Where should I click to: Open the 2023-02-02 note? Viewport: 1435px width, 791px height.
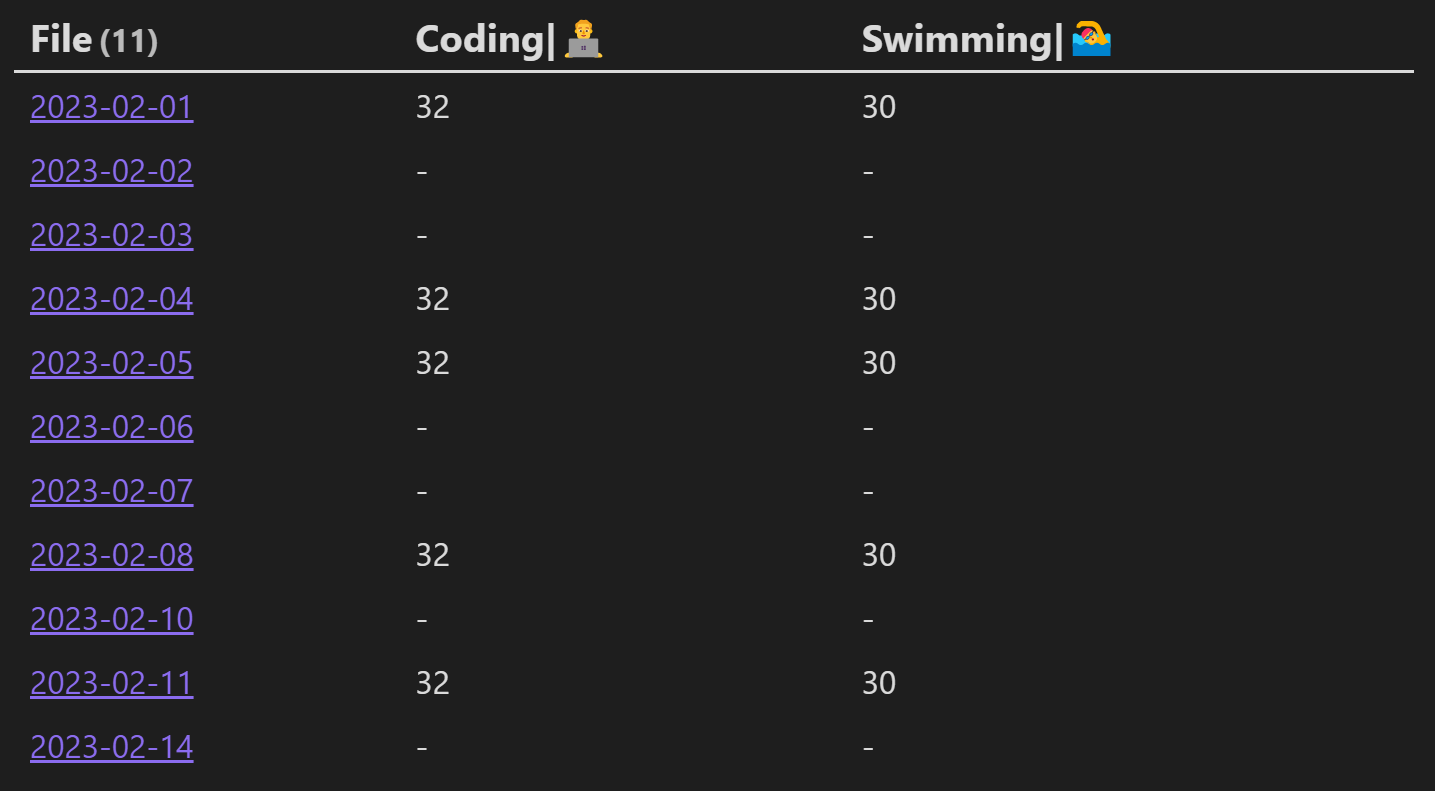click(111, 171)
